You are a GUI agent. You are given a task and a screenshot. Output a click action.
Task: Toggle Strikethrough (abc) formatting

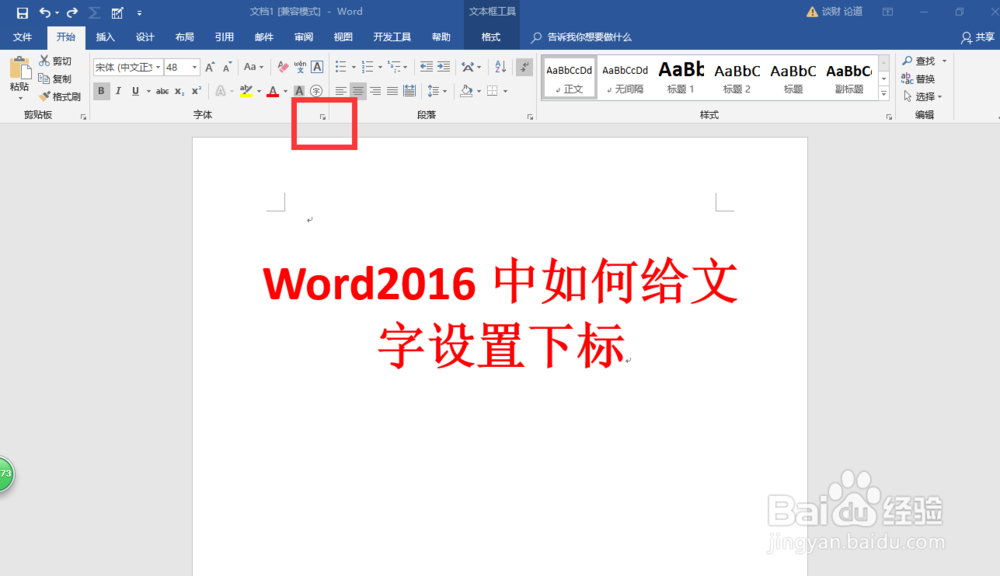click(163, 91)
